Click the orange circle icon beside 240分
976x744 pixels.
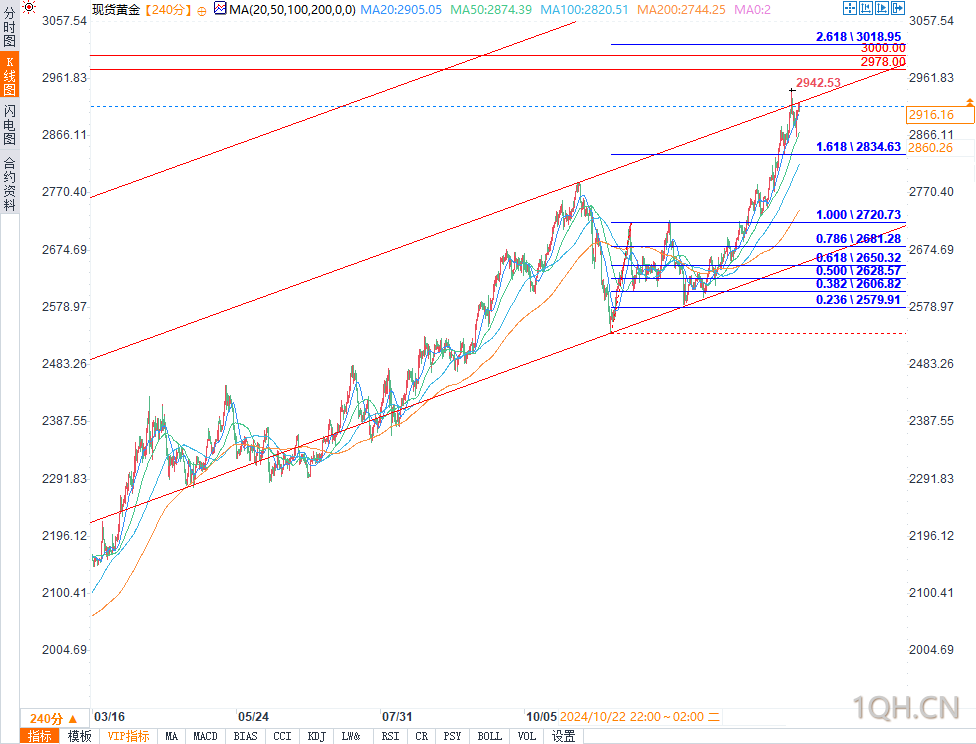[x=202, y=11]
